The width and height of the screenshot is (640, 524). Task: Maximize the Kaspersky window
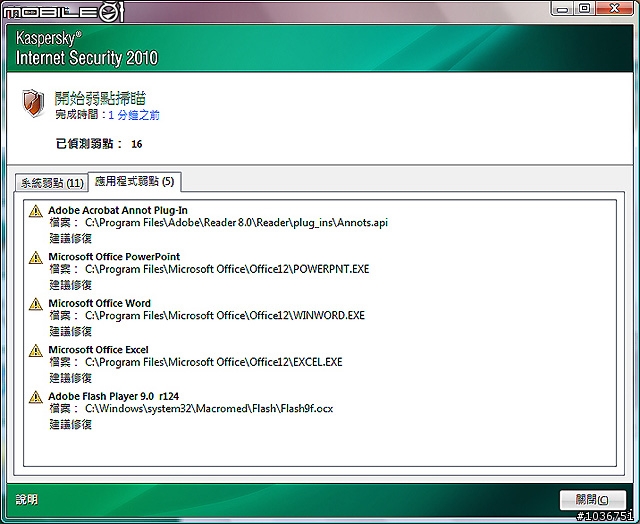click(584, 8)
